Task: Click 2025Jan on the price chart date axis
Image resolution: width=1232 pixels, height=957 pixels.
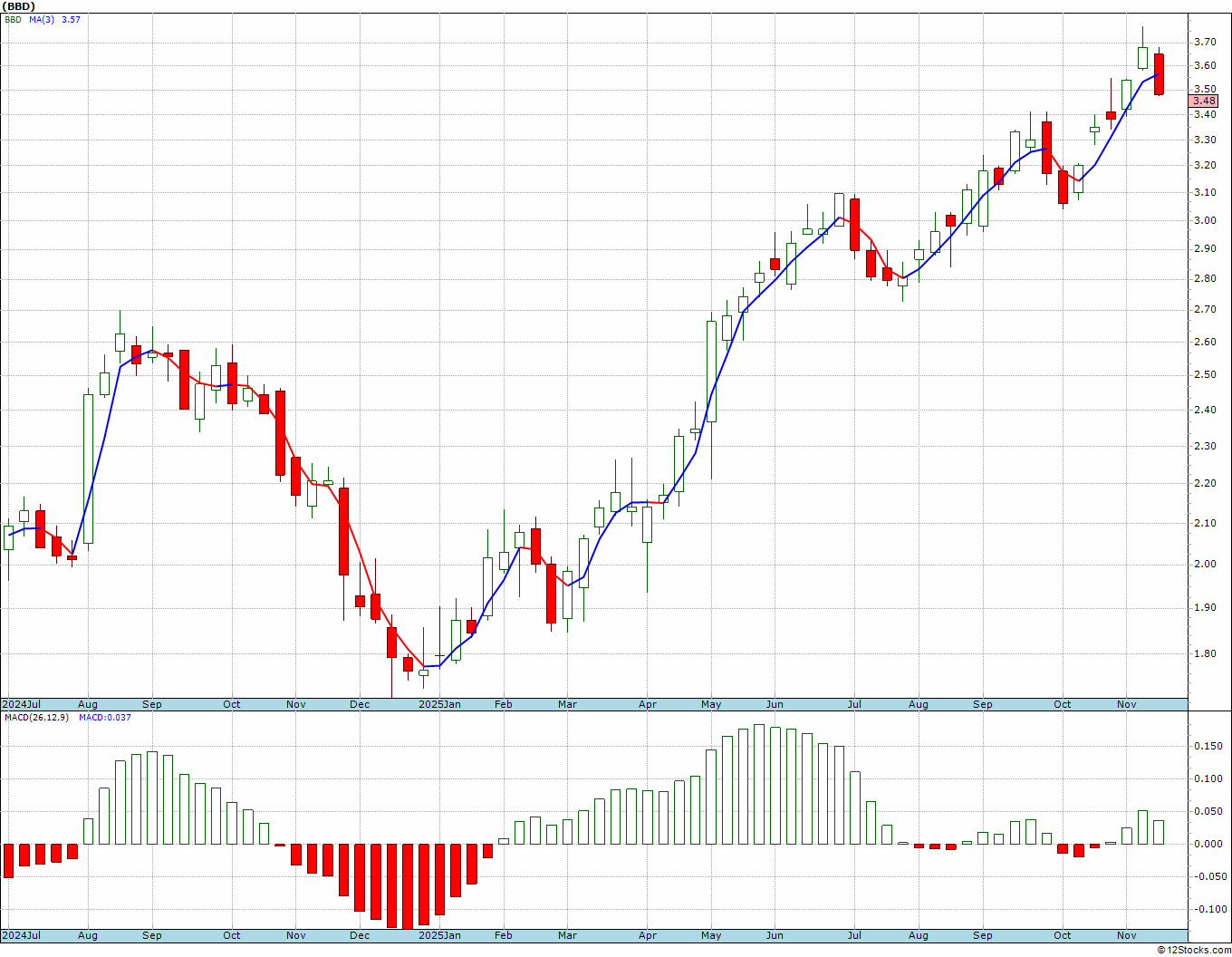Action: point(441,704)
